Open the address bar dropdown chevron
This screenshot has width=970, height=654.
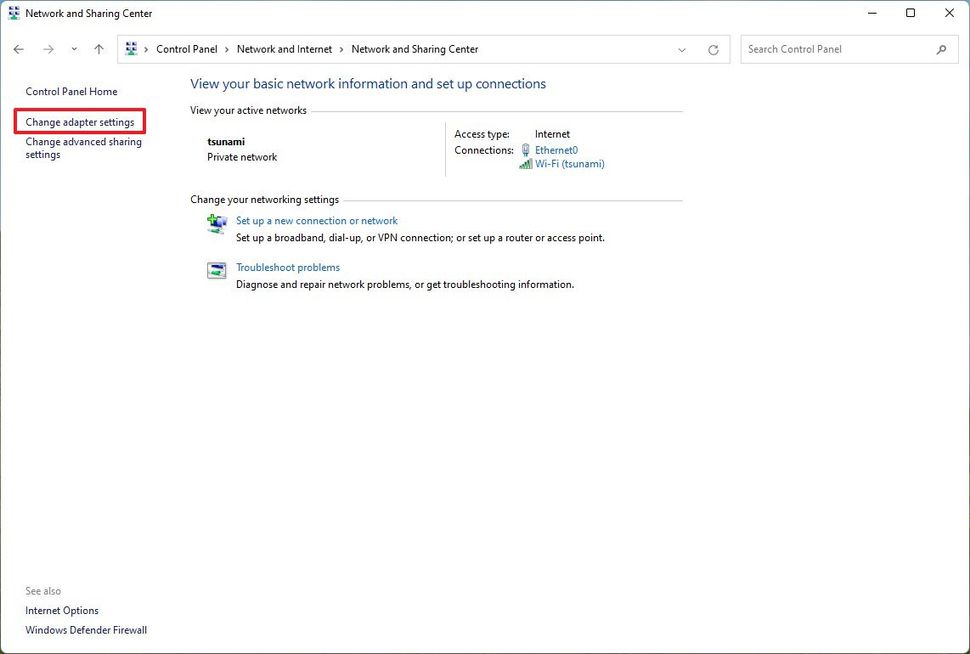point(682,48)
